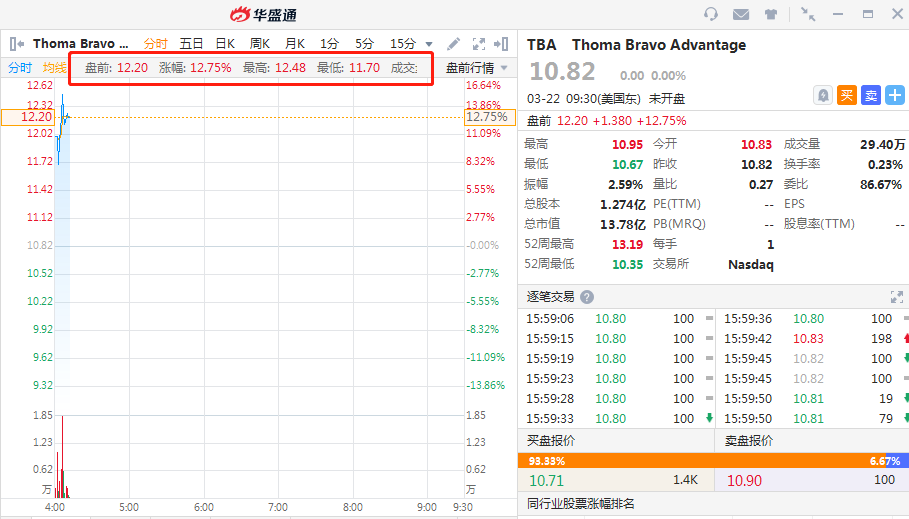Toggle the orange 均线 average line legend
Image resolution: width=909 pixels, height=519 pixels.
point(54,68)
